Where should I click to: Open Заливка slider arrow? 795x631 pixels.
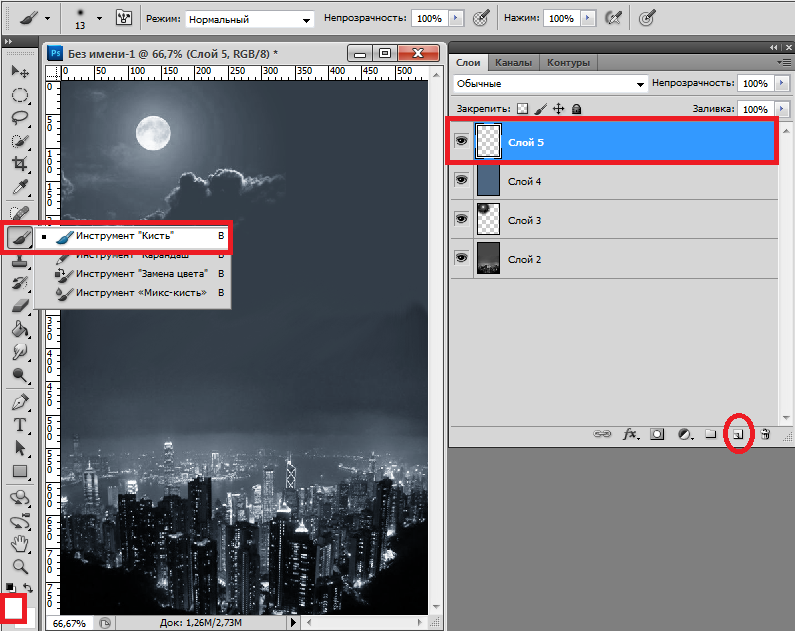[x=782, y=108]
